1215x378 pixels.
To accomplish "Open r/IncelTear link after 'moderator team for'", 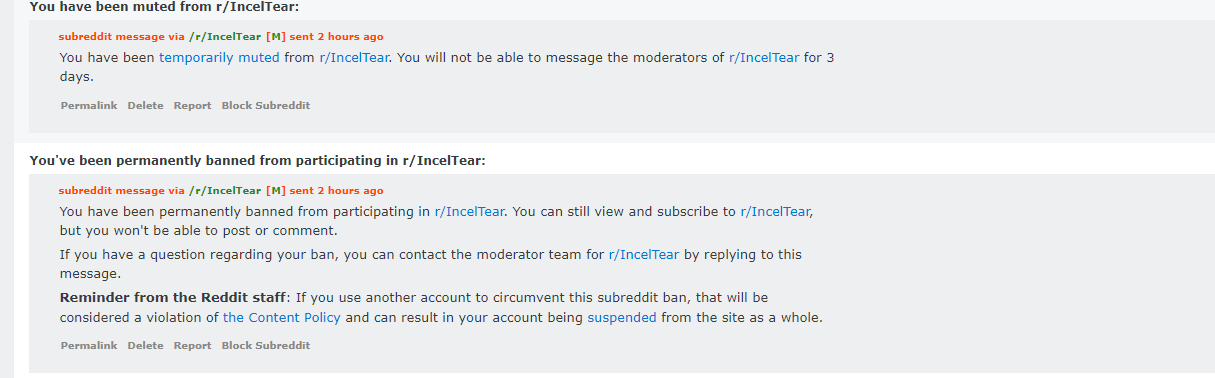I will tap(644, 254).
